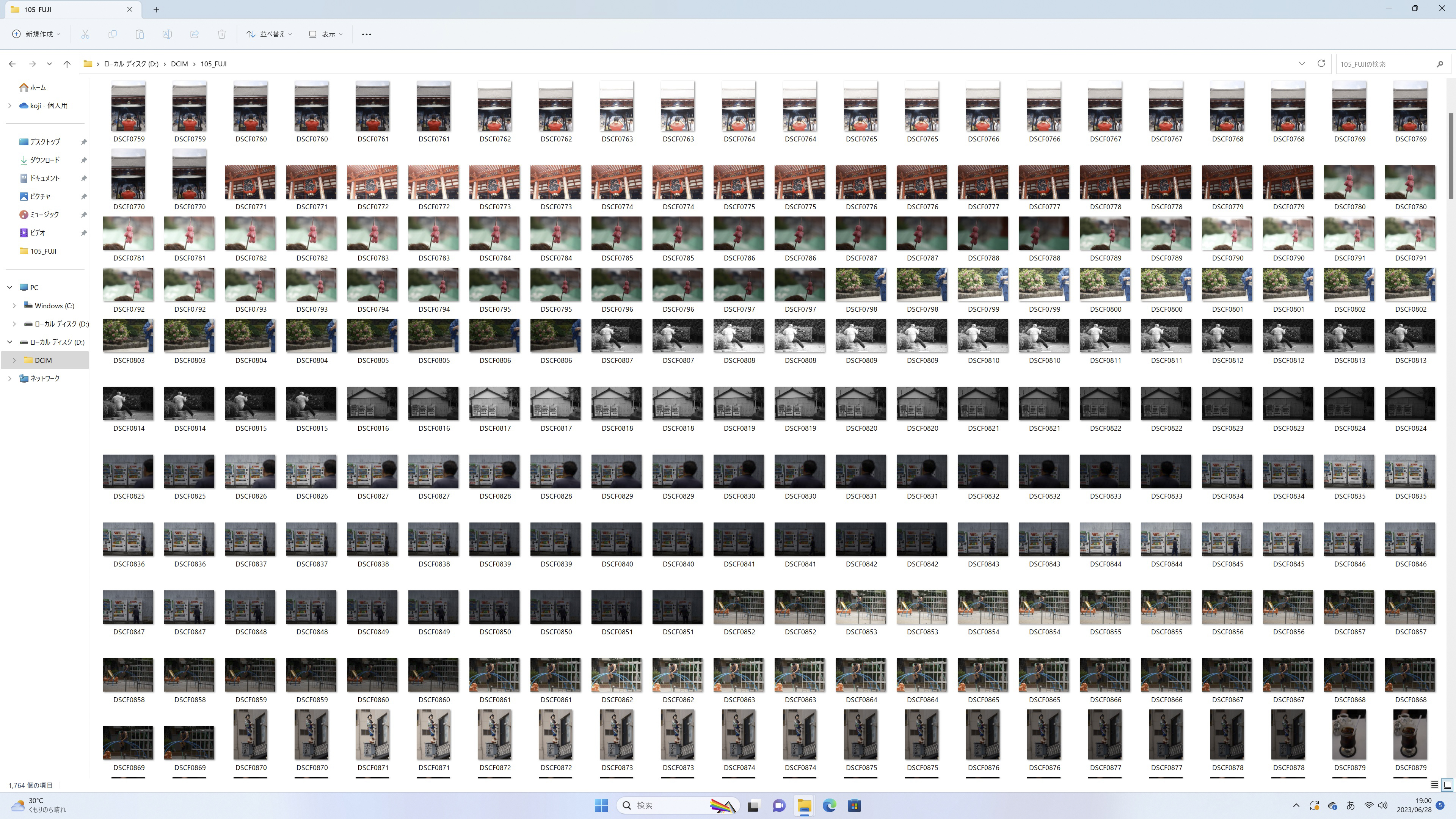Click the Back navigation arrow
The width and height of the screenshot is (1456, 819).
coord(13,64)
